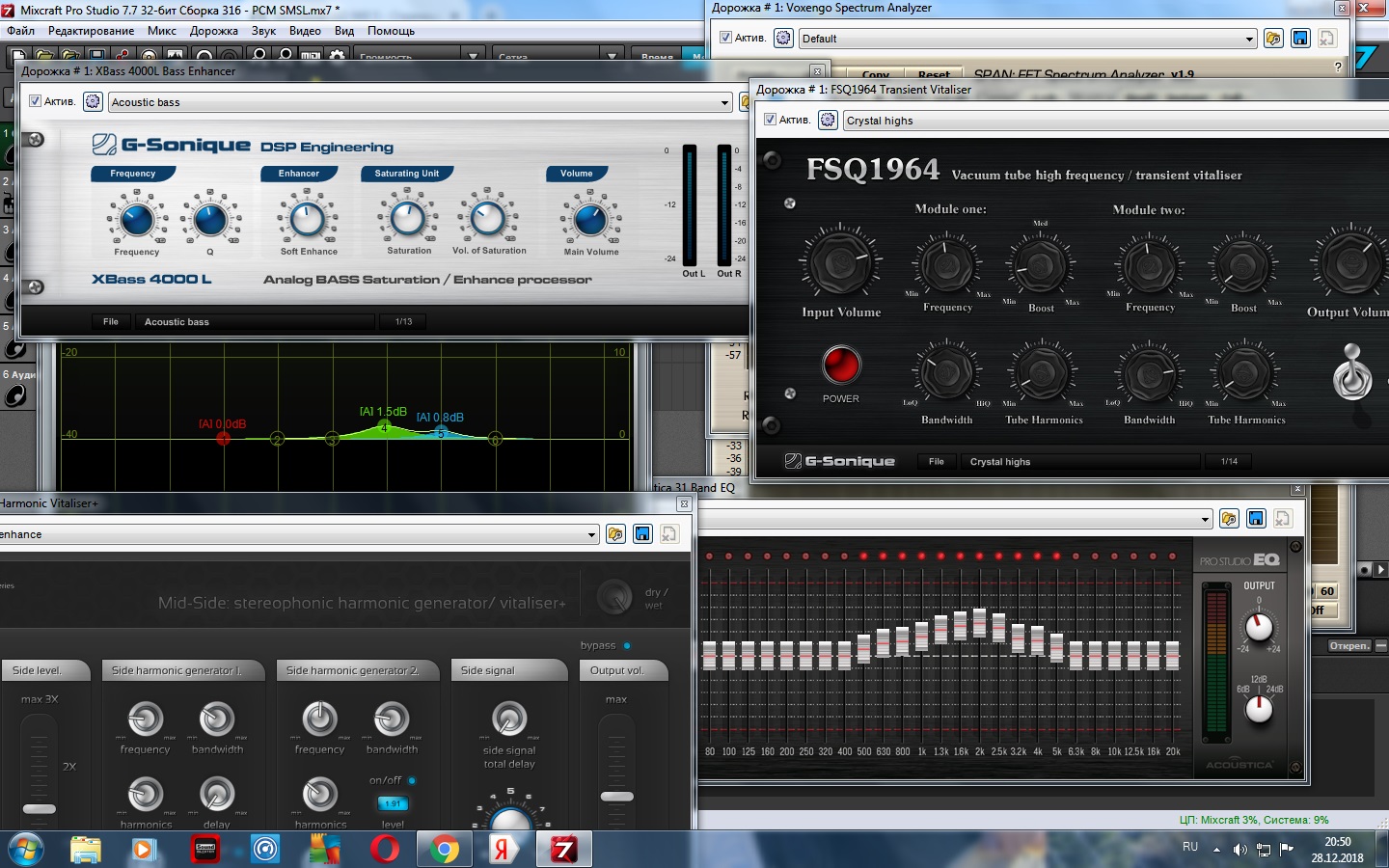Click EQ point 4 labeled [A] 1.5dB
This screenshot has width=1389, height=868.
[384, 427]
